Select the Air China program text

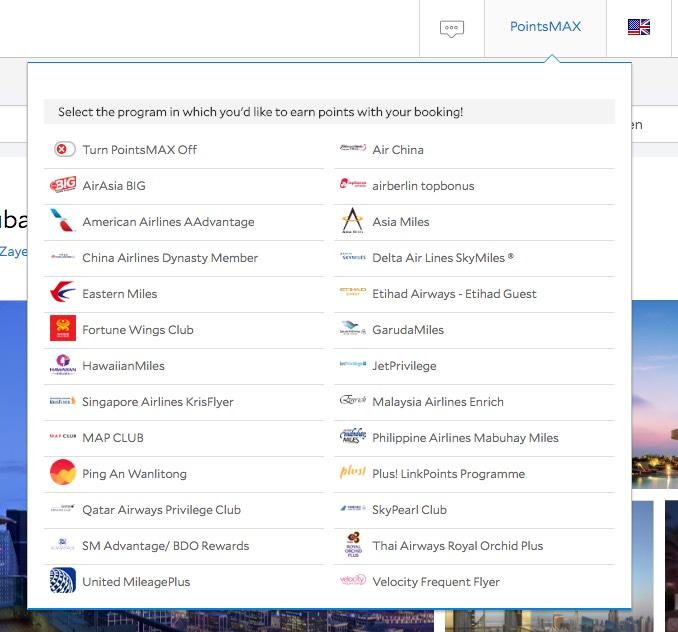398,150
